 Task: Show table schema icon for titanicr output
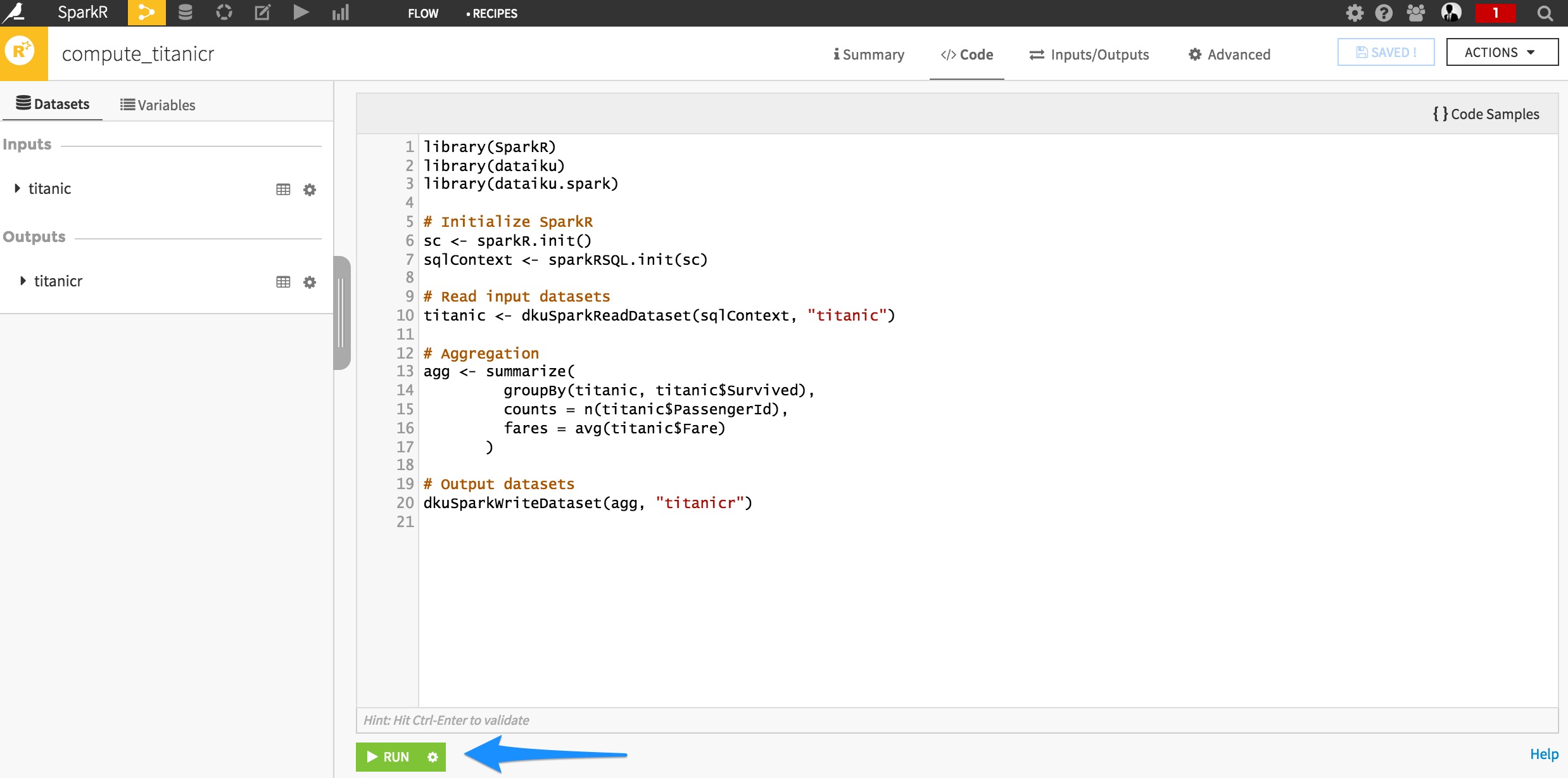pyautogui.click(x=283, y=282)
